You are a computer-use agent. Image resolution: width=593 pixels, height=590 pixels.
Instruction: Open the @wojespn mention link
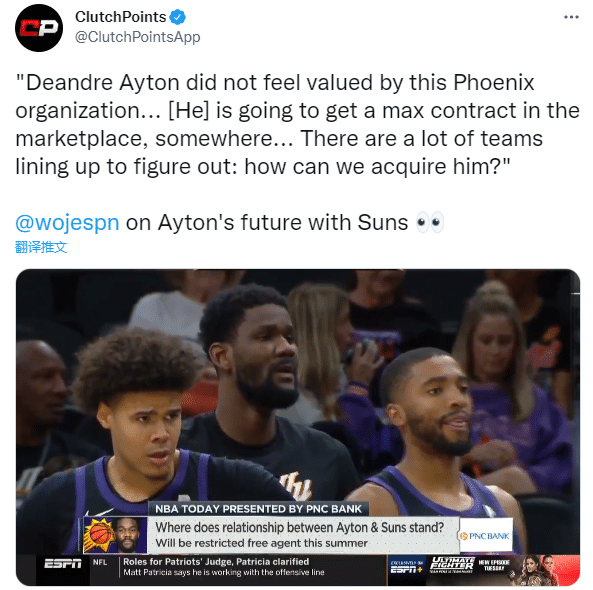click(x=67, y=222)
